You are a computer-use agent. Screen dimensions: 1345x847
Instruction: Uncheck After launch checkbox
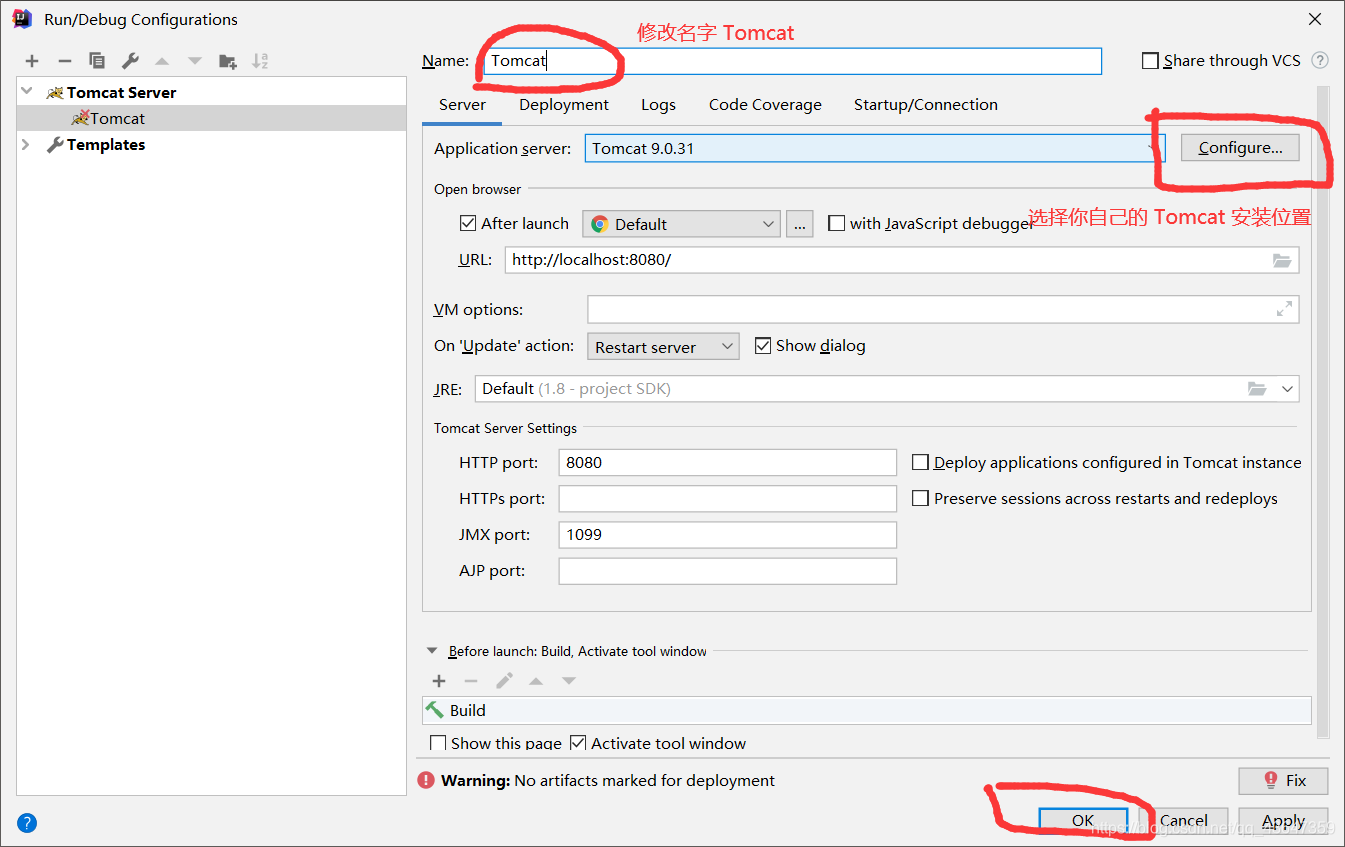(x=467, y=224)
